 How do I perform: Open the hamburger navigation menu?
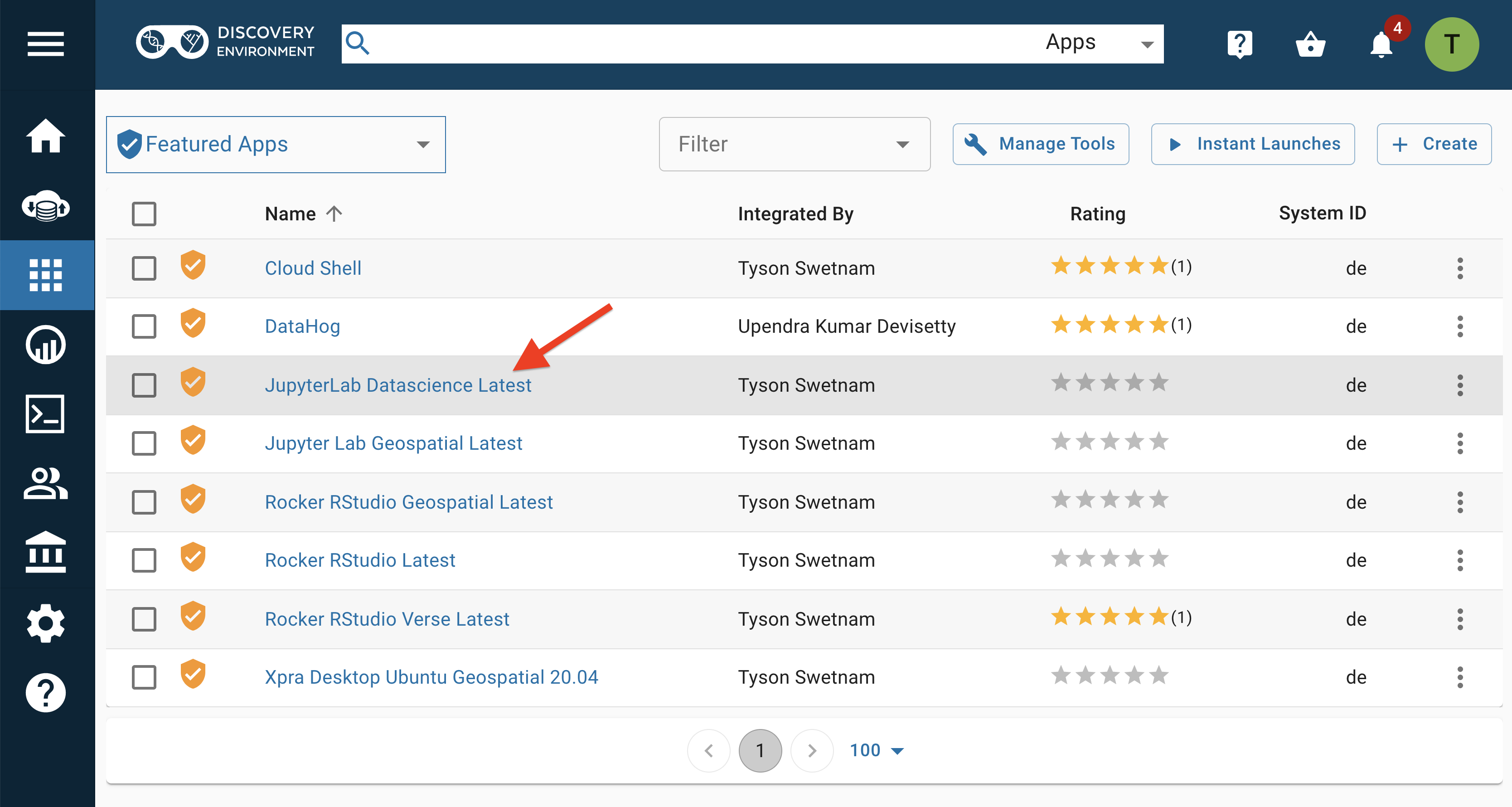click(45, 44)
